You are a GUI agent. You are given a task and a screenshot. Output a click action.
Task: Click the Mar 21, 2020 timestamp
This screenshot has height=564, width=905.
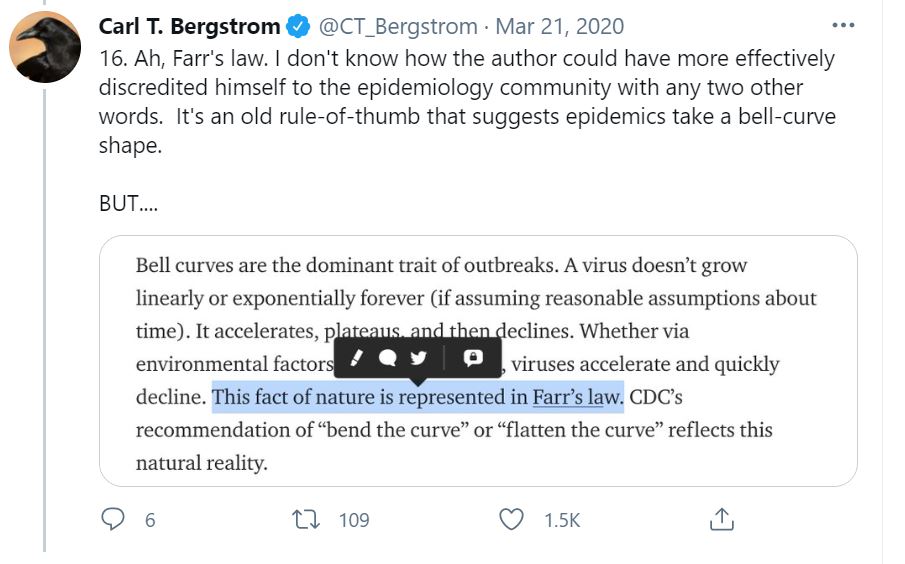(x=559, y=27)
